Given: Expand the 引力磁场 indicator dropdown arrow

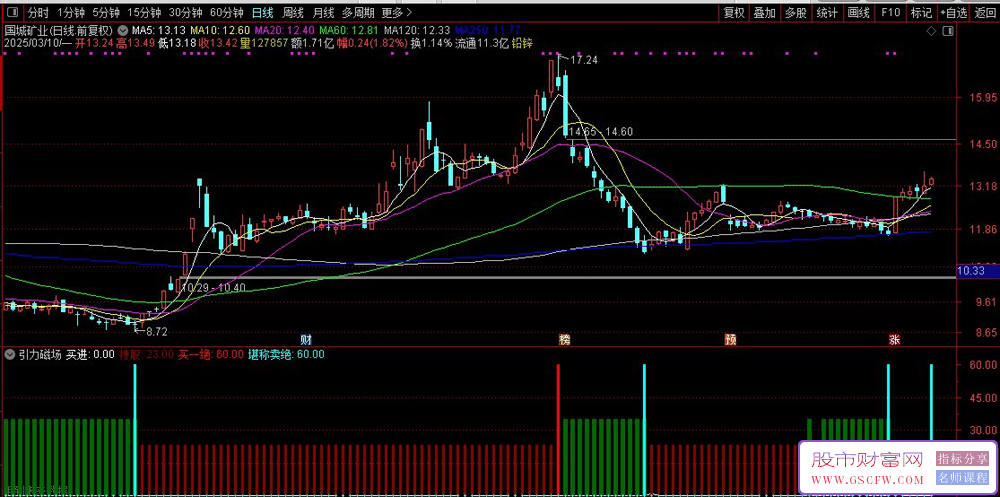Looking at the screenshot, I should pos(10,354).
